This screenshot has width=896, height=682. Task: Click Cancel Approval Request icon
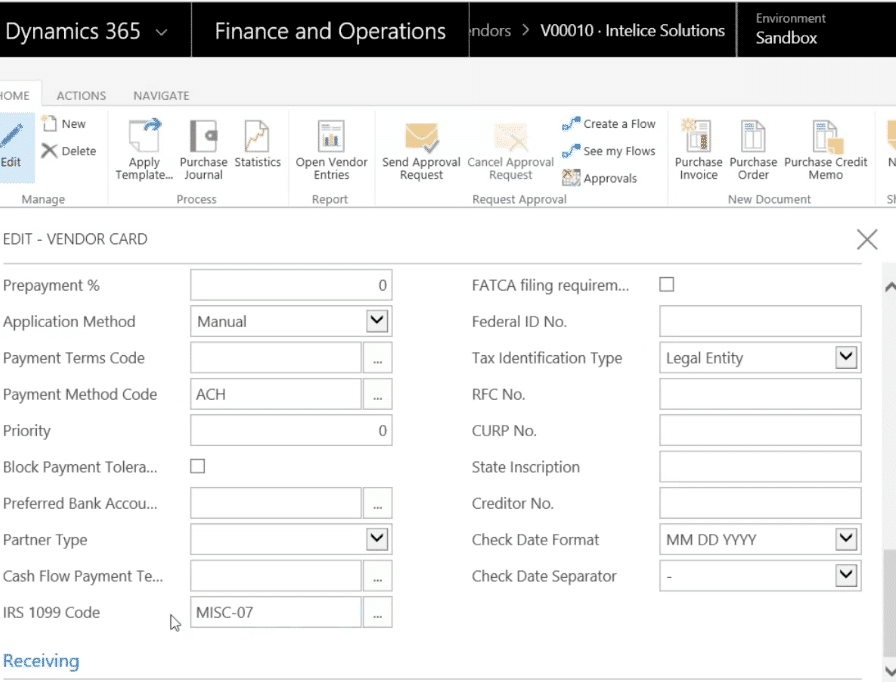click(510, 139)
